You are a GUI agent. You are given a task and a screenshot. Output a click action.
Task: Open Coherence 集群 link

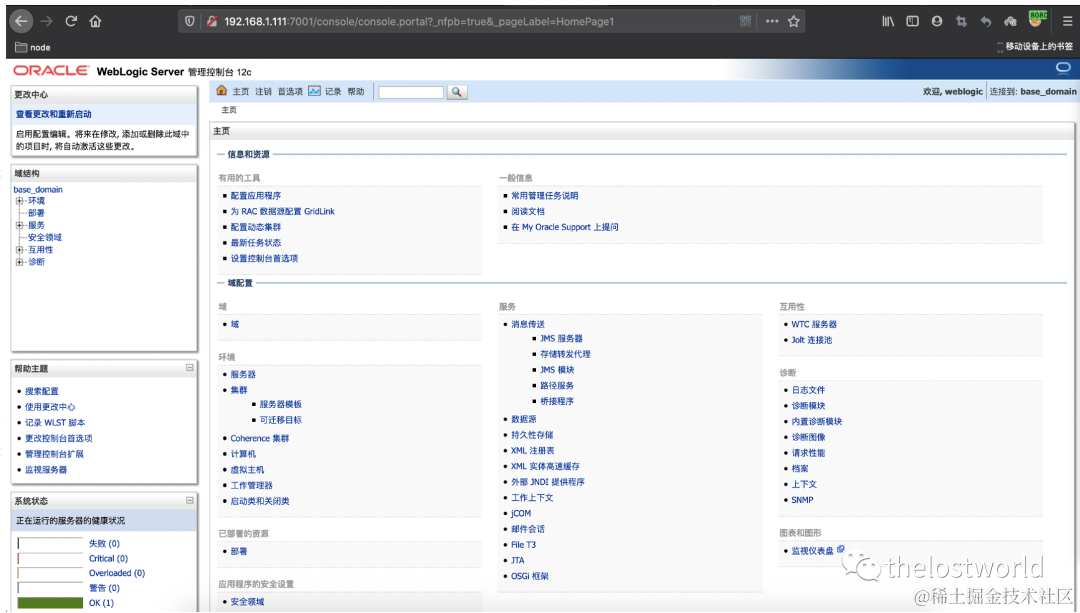pos(260,439)
